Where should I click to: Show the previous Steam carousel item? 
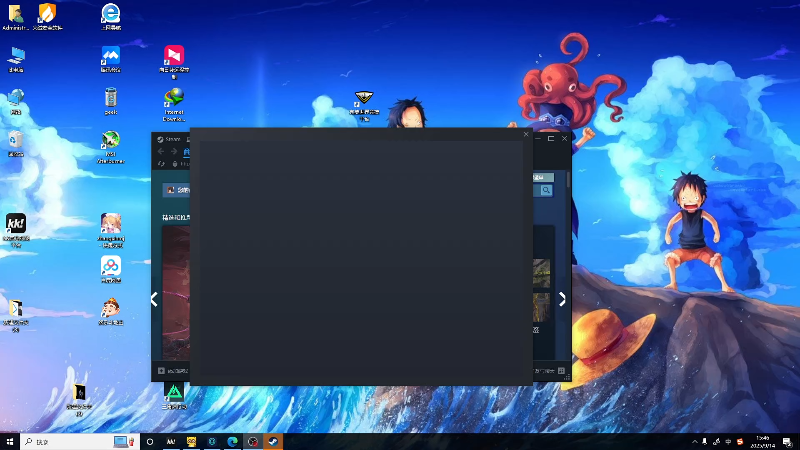(155, 299)
